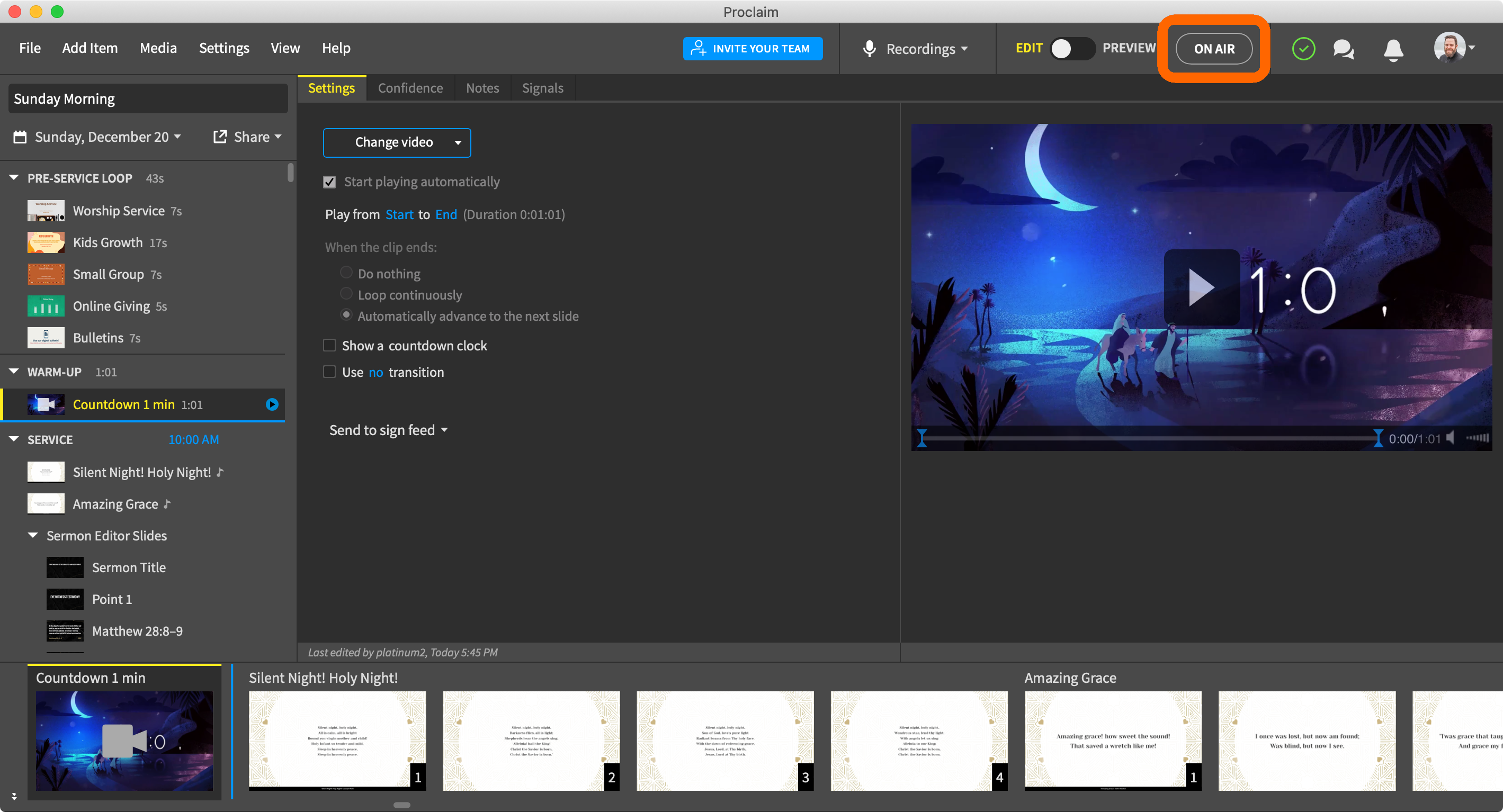Click the music note beside Silent Night! Holy Night!
Image resolution: width=1503 pixels, height=812 pixels.
pos(220,472)
